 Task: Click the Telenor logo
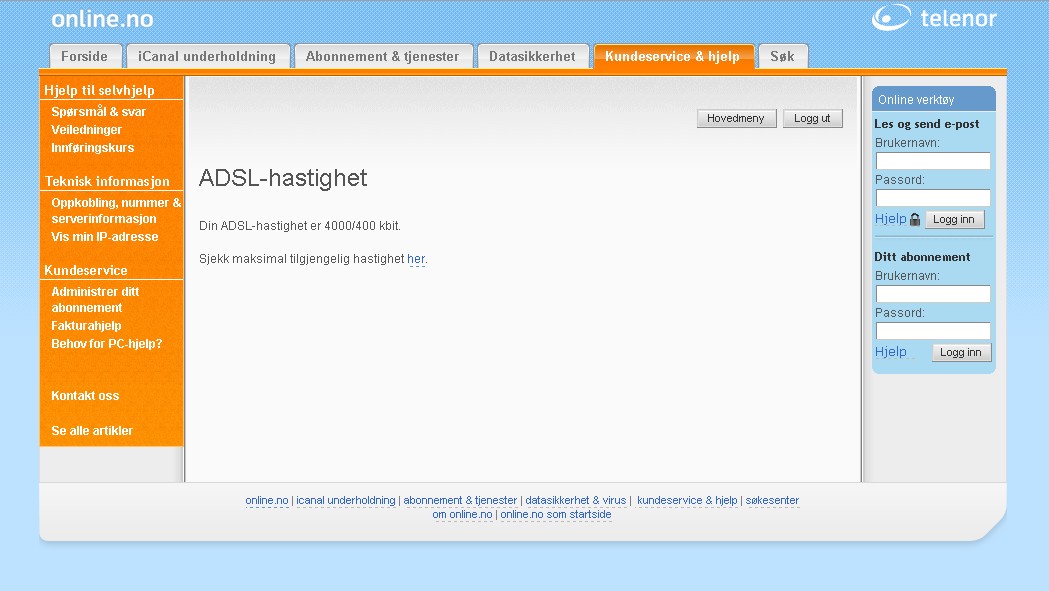pos(934,18)
